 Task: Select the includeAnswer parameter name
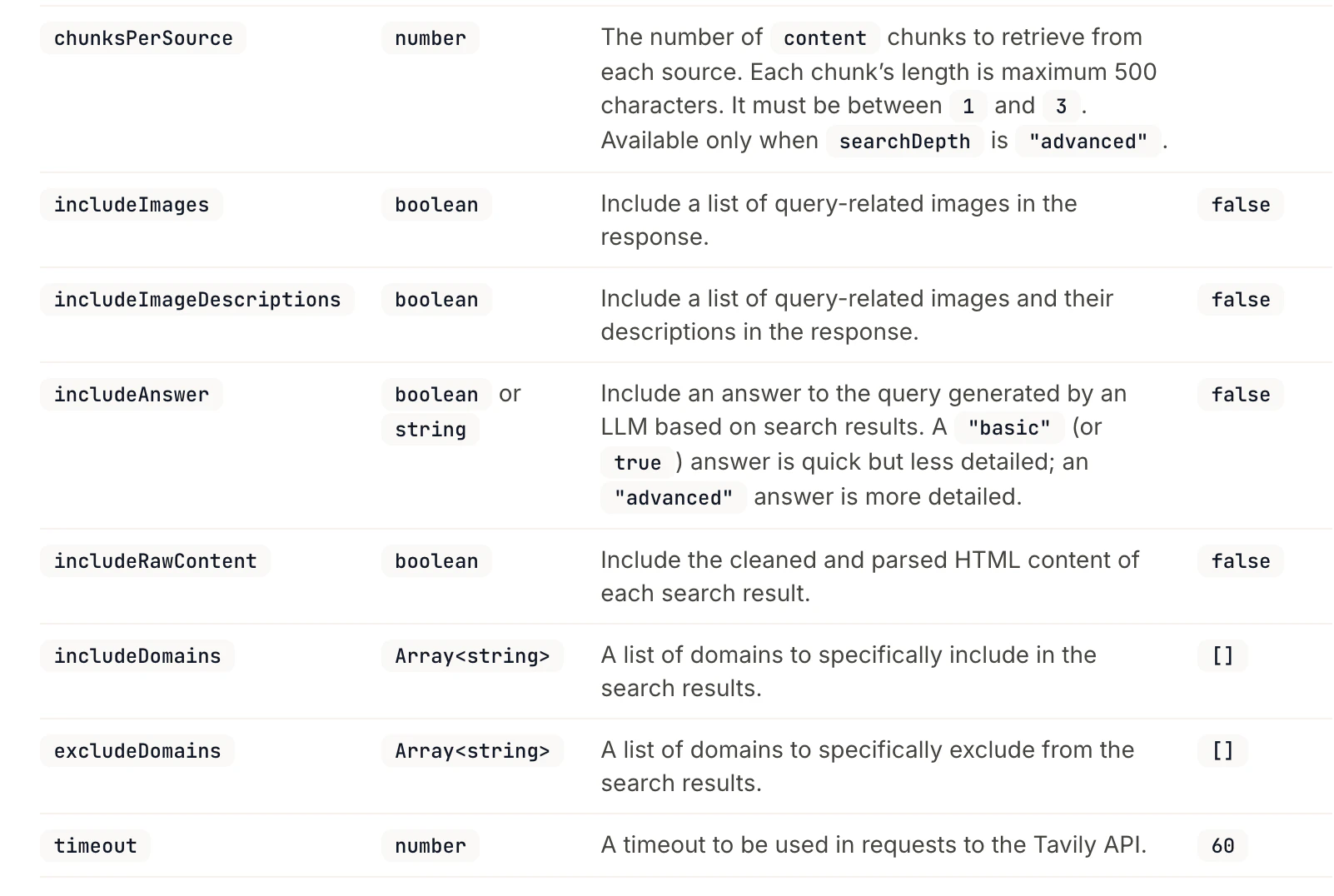(132, 395)
